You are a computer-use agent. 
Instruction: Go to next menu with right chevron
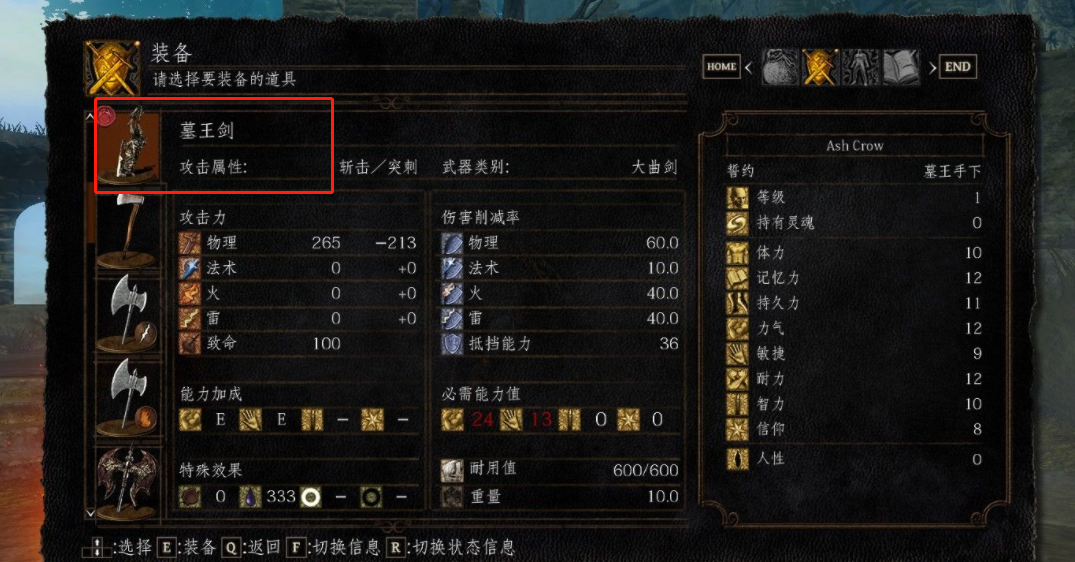click(932, 67)
